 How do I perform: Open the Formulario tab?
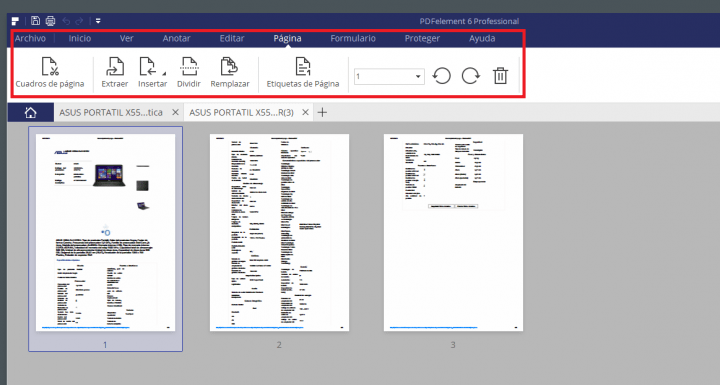point(353,39)
